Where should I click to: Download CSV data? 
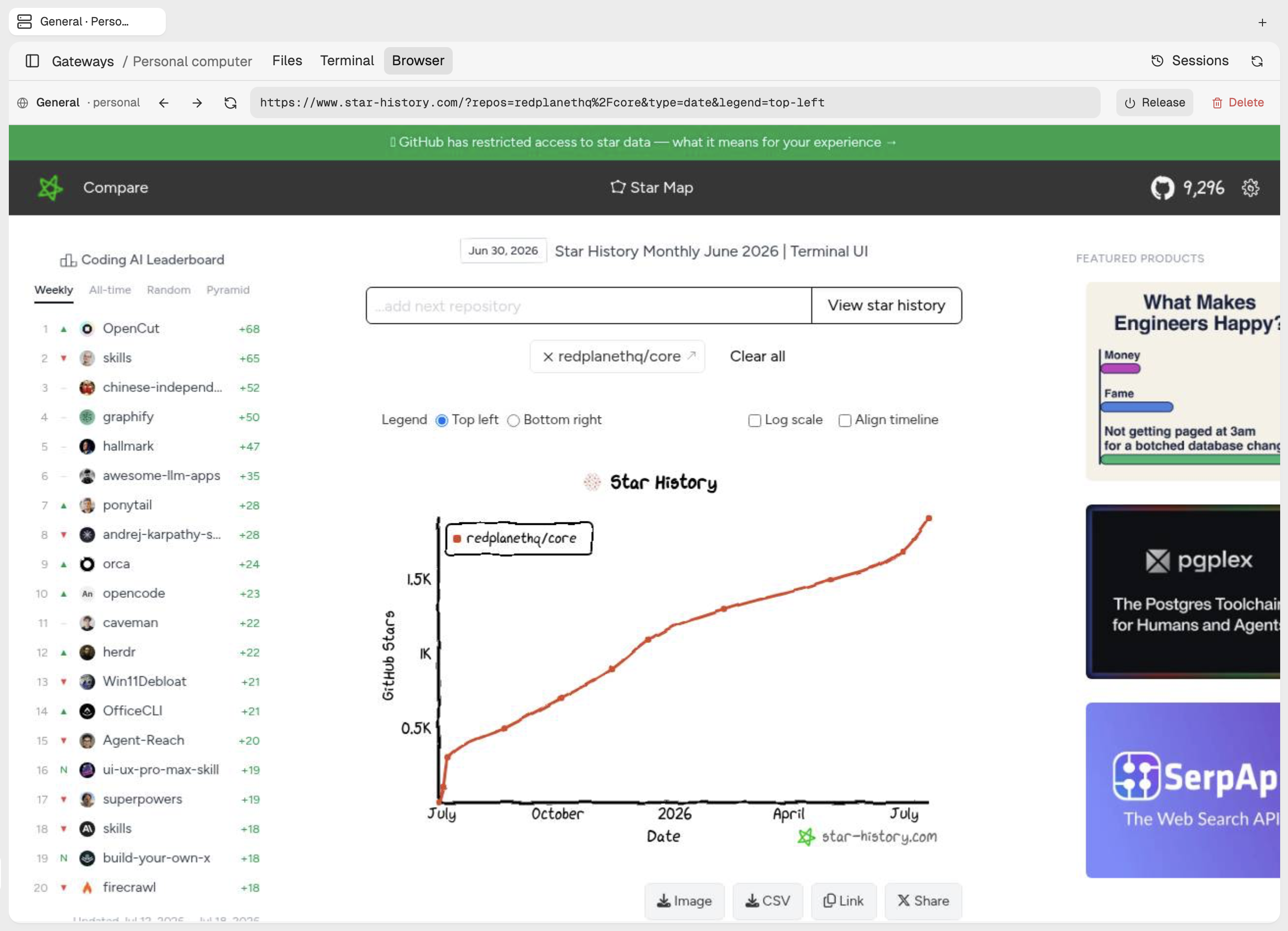[767, 901]
